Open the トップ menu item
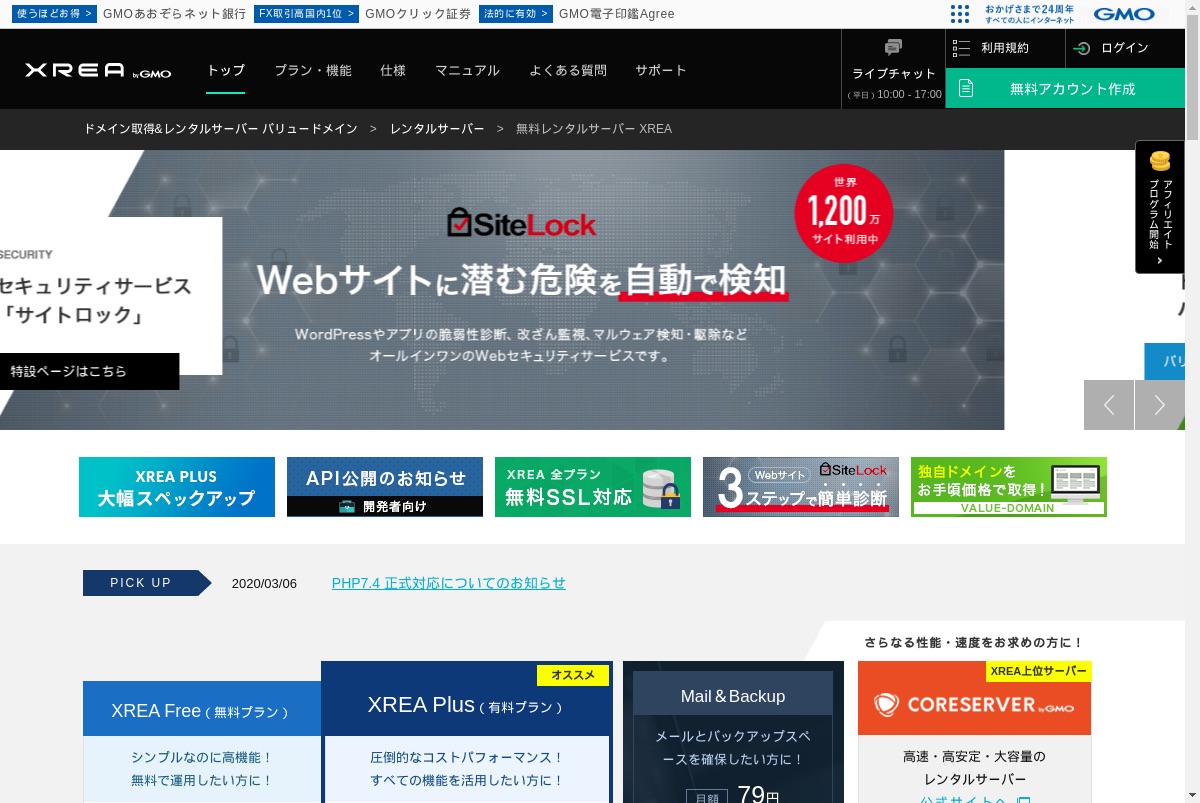The image size is (1200, 803). point(226,70)
